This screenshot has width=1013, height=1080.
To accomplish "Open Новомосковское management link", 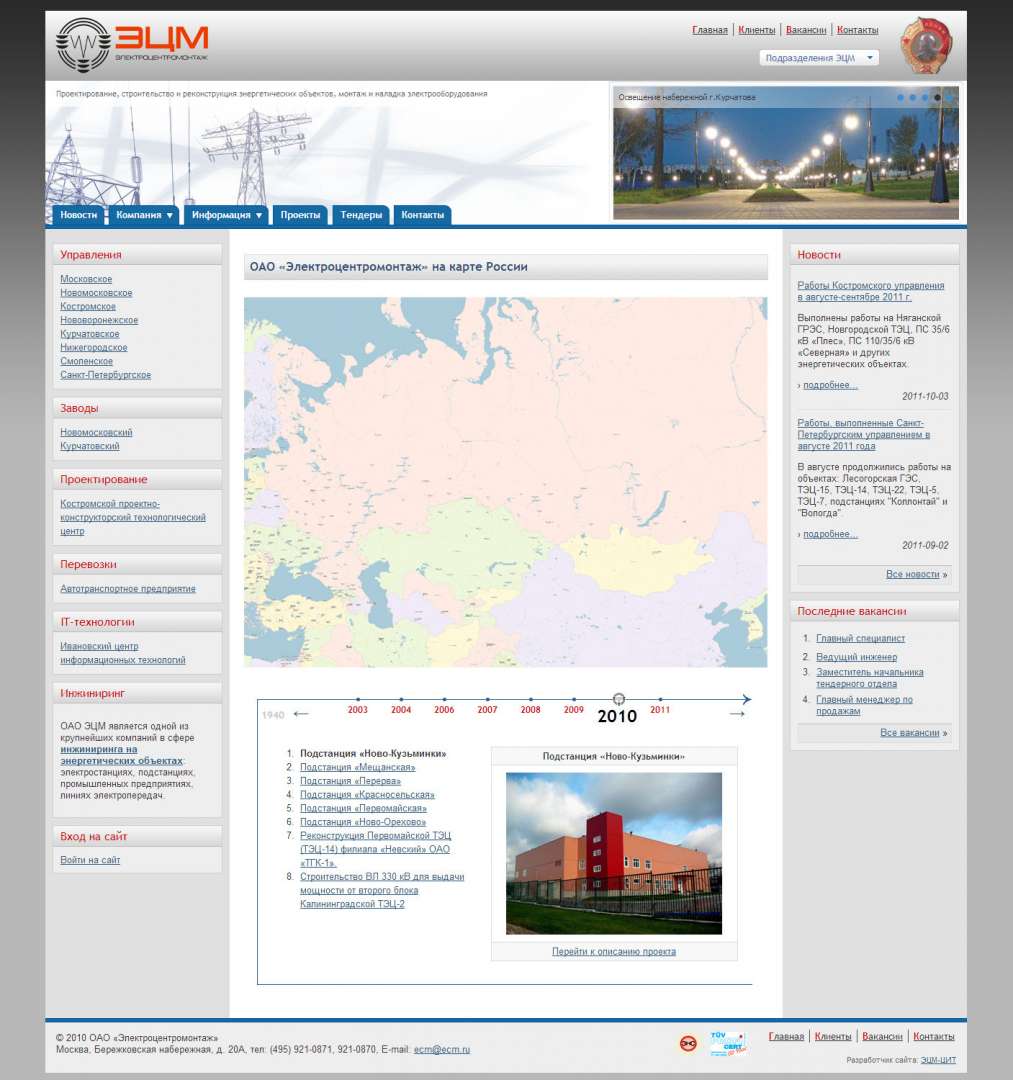I will [x=96, y=293].
